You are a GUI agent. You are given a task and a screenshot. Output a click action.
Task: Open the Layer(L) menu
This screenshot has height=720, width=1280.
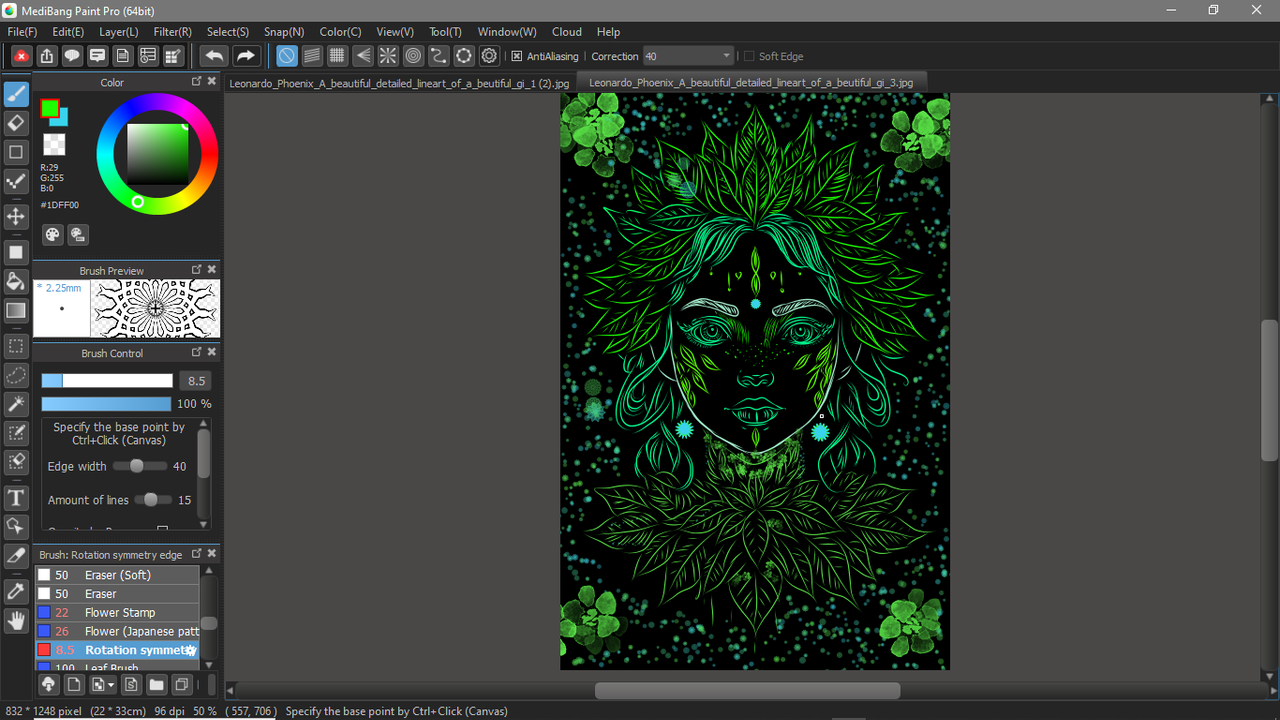click(119, 32)
